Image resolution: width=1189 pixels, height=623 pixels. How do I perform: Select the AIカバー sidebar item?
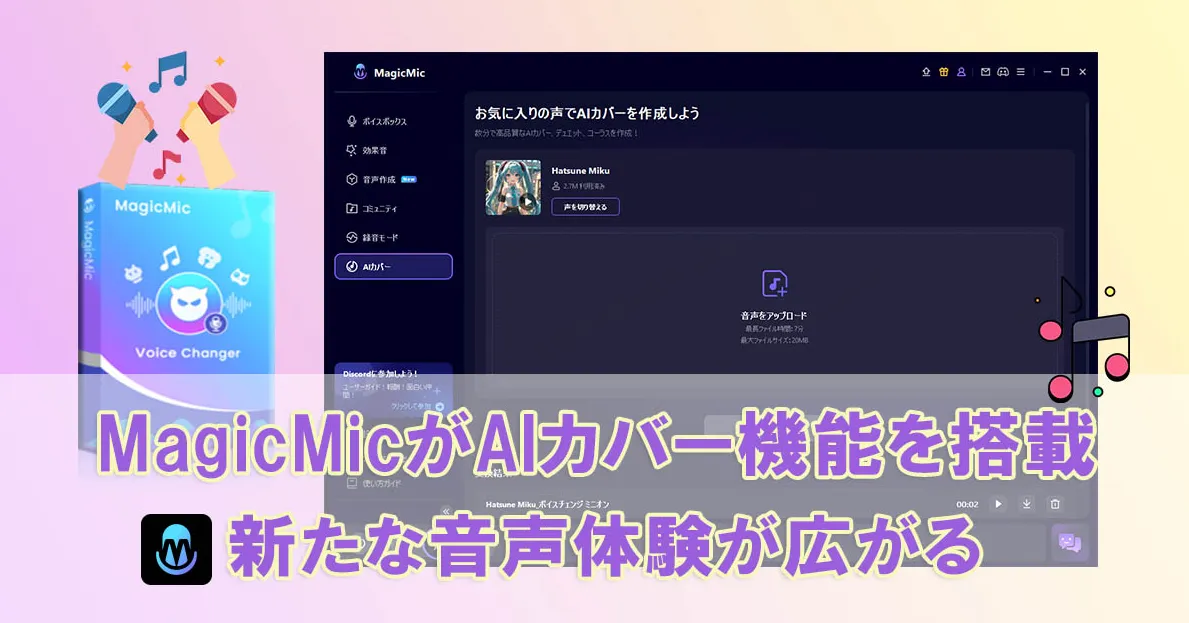[x=393, y=266]
